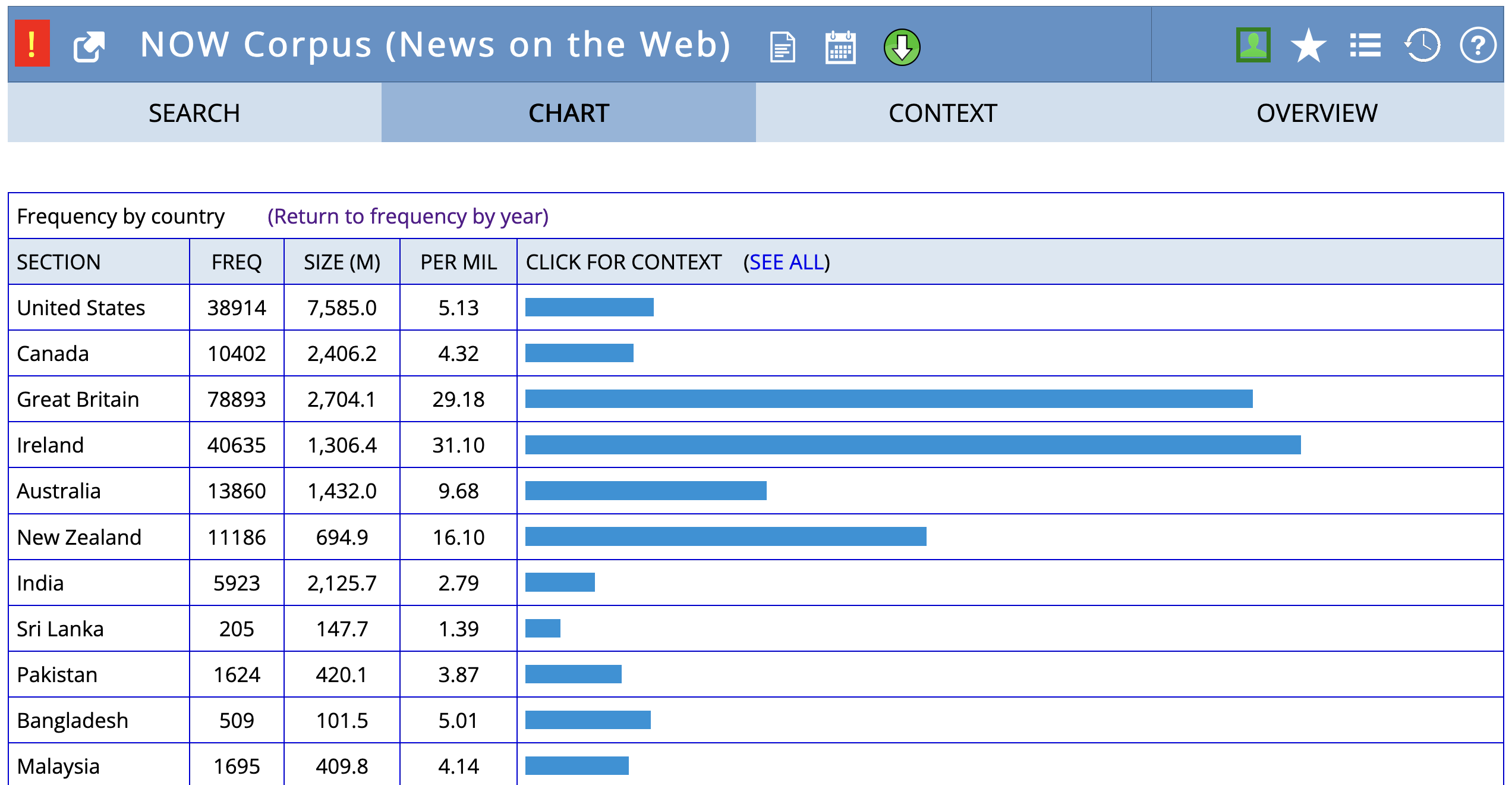1512x785 pixels.
Task: Open the OVERVIEW tab
Action: (1316, 113)
